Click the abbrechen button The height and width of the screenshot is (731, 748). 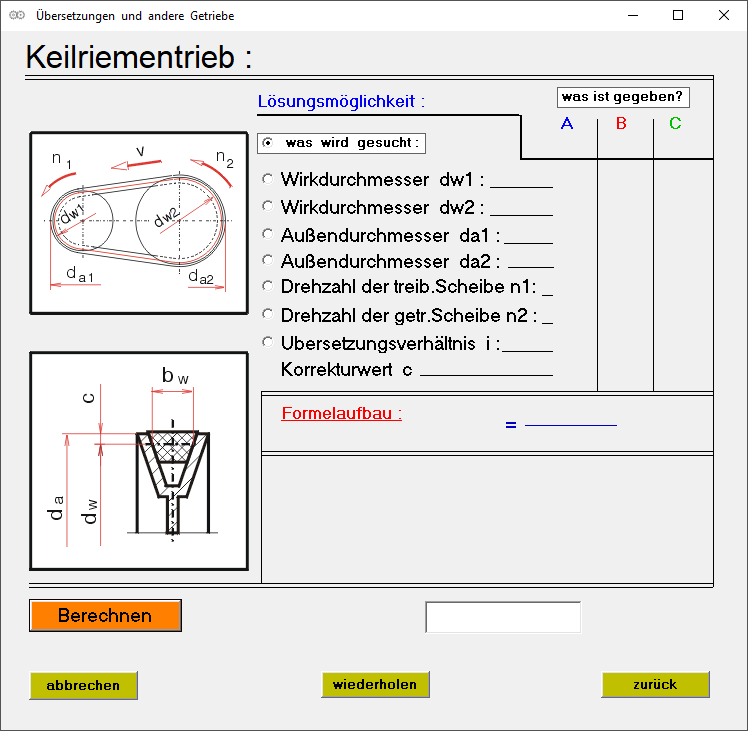point(83,685)
